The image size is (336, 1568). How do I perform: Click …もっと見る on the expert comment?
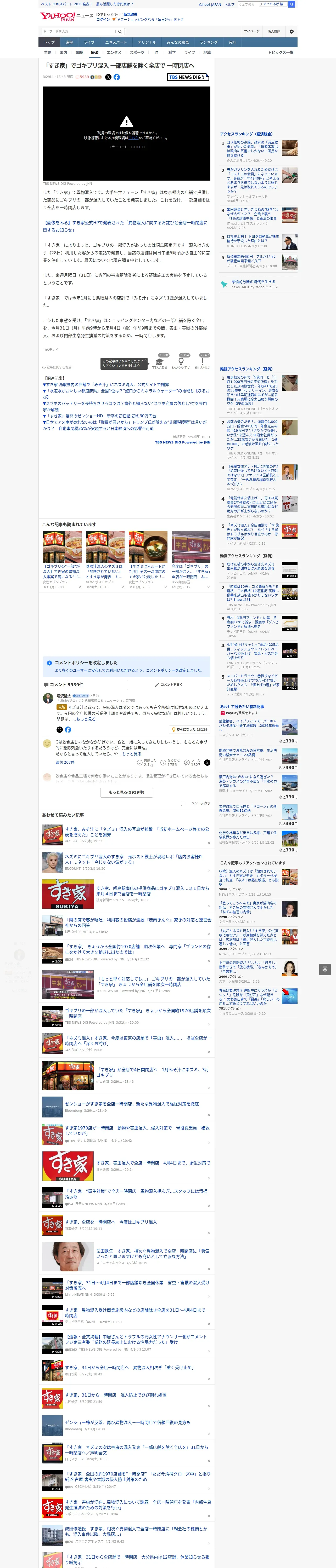(85, 719)
